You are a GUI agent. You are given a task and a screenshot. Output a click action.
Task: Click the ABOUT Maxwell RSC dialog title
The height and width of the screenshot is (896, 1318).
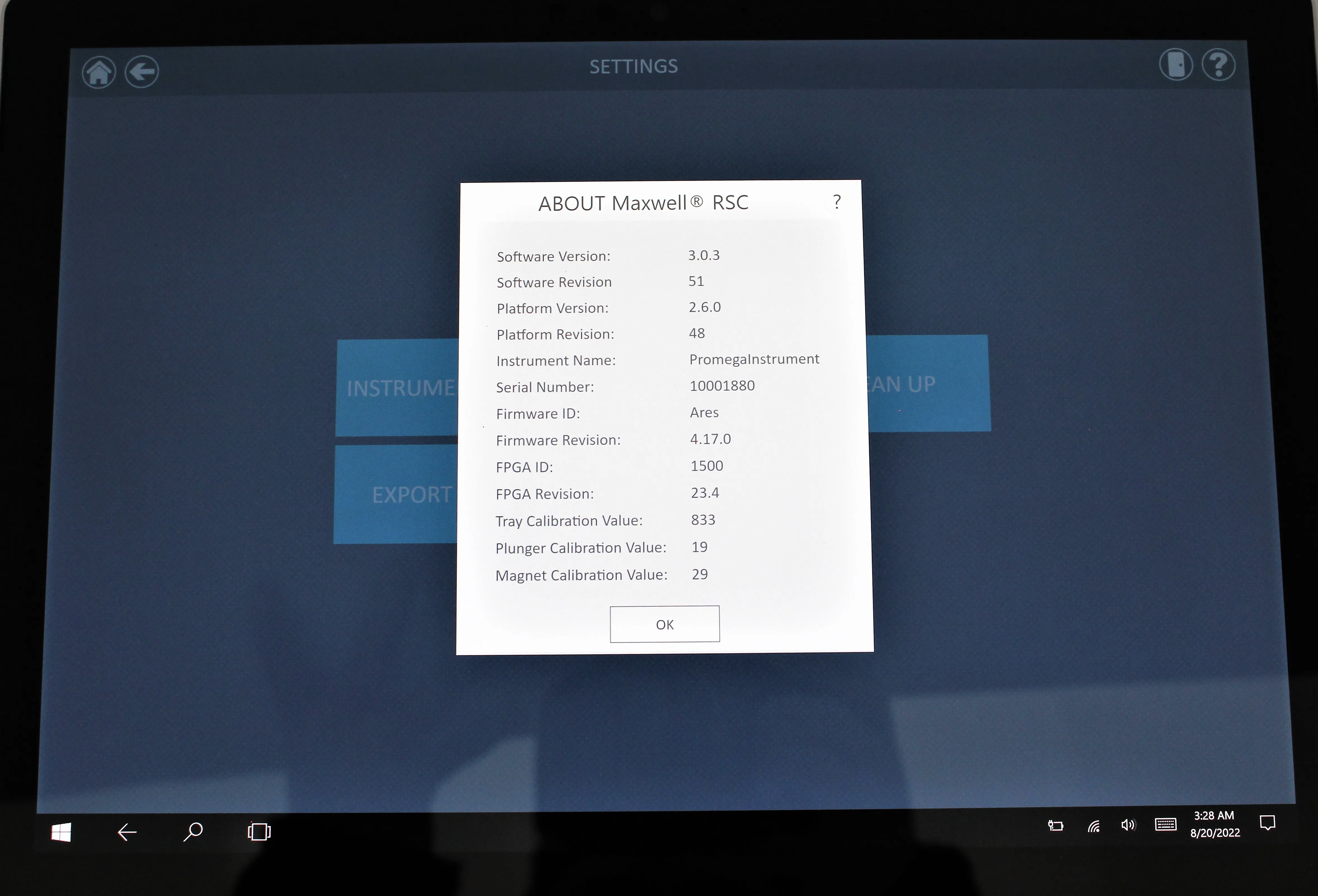pos(643,203)
